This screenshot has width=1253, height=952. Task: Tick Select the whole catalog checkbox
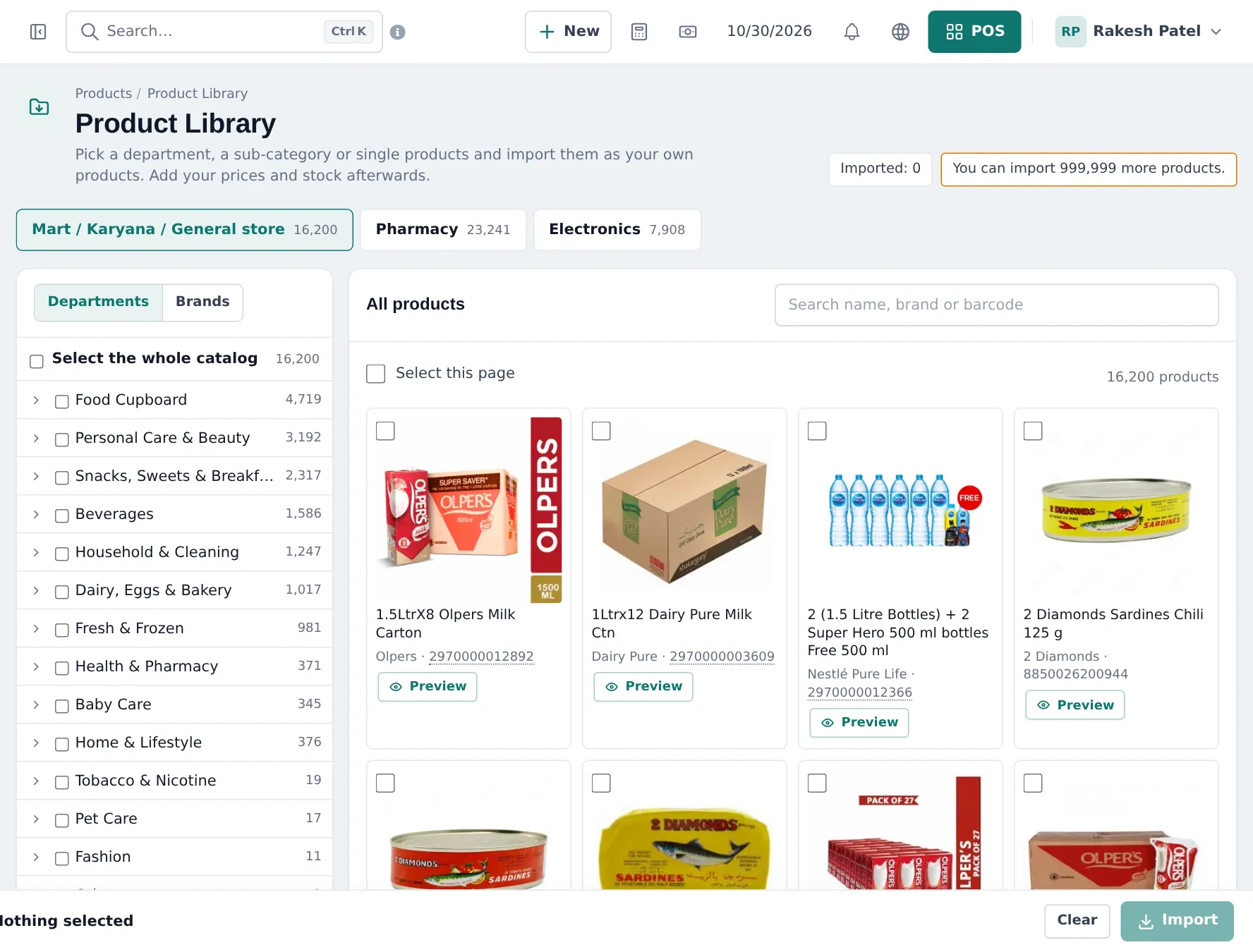pyautogui.click(x=37, y=362)
